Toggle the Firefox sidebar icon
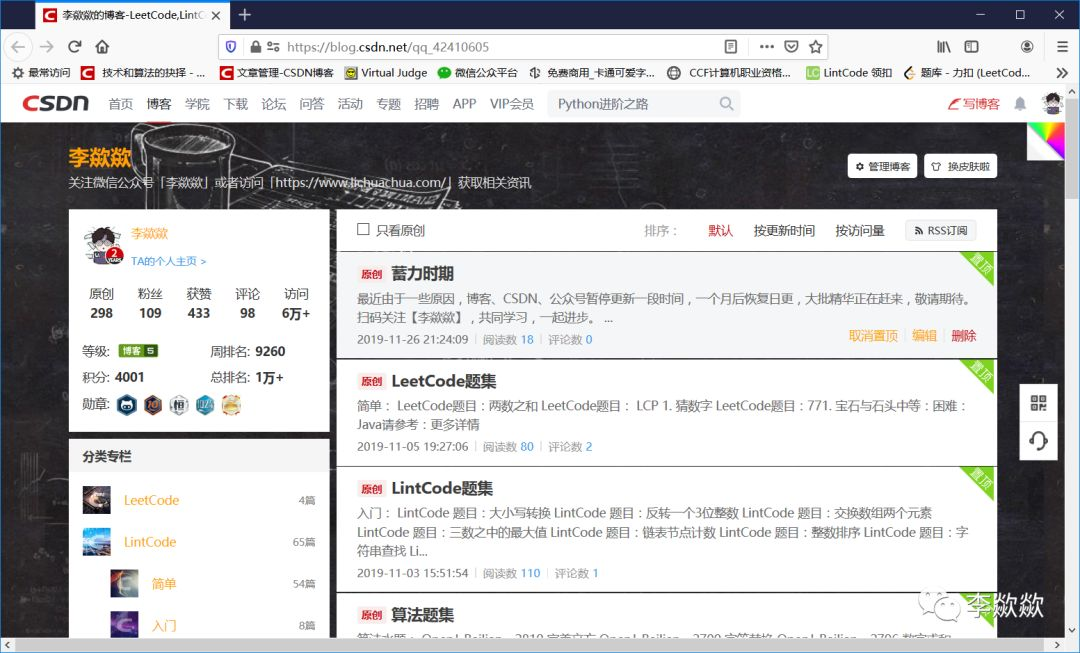Viewport: 1080px width, 653px height. 971,46
